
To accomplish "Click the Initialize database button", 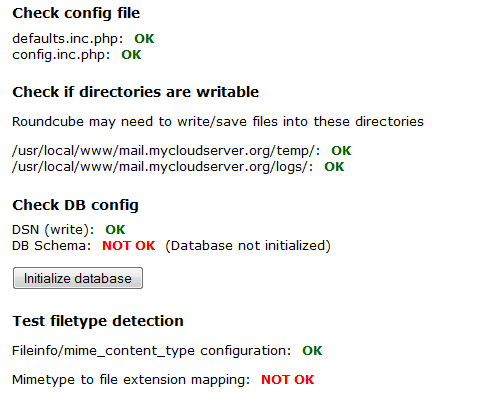I will [x=78, y=278].
